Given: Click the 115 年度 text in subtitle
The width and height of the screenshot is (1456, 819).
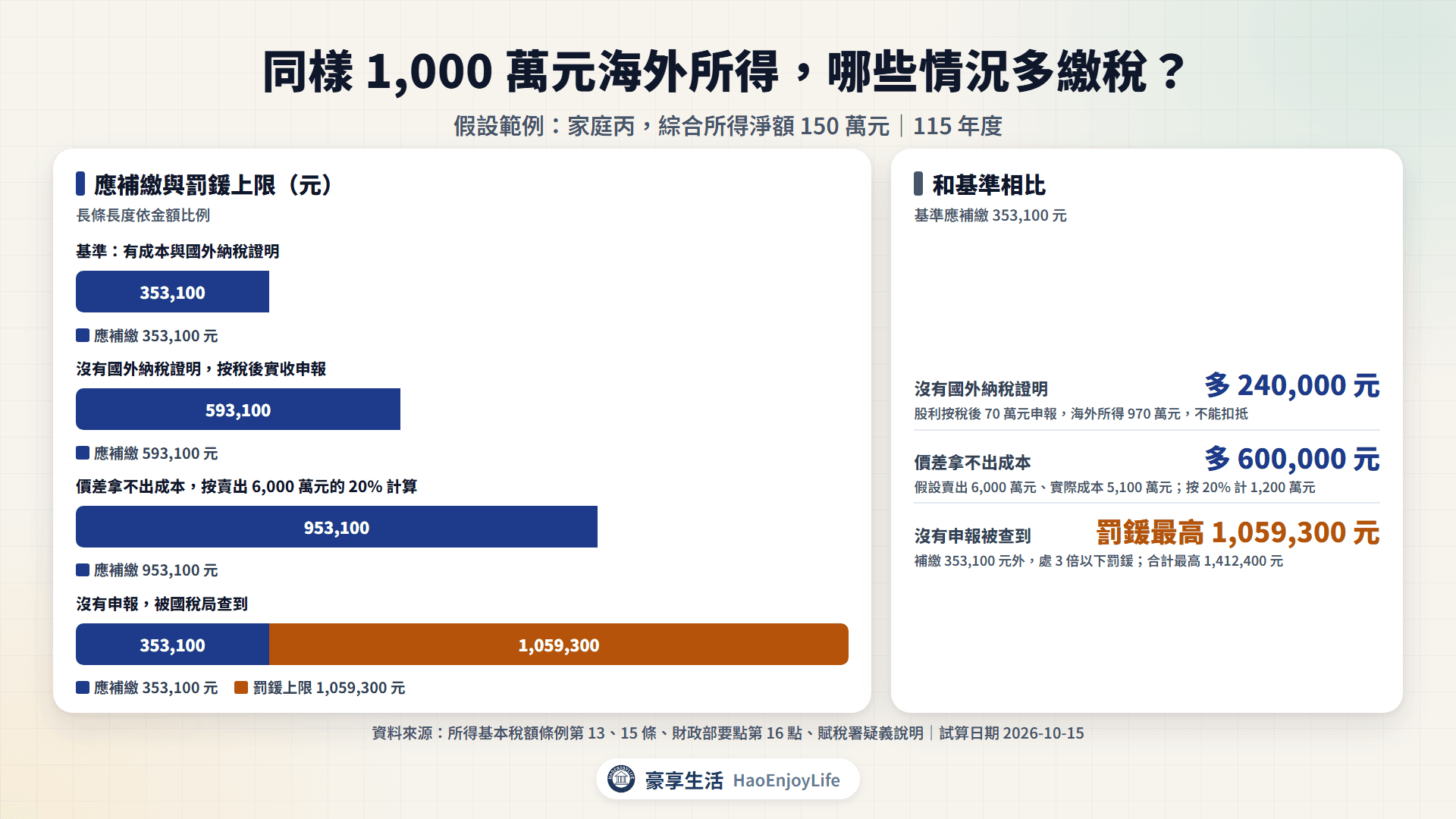Looking at the screenshot, I should click(x=958, y=126).
